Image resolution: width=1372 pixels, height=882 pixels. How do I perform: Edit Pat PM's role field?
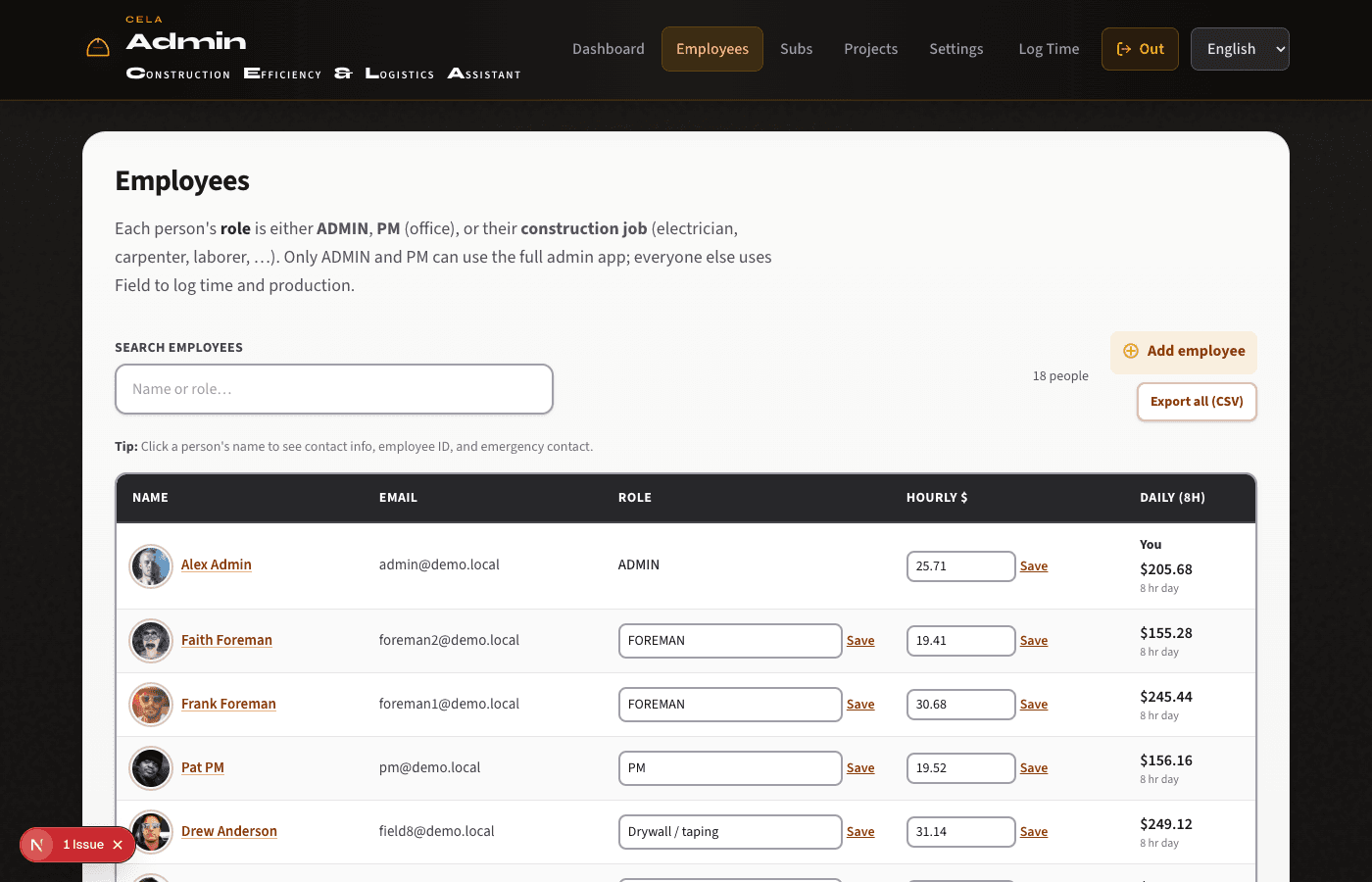(x=729, y=767)
